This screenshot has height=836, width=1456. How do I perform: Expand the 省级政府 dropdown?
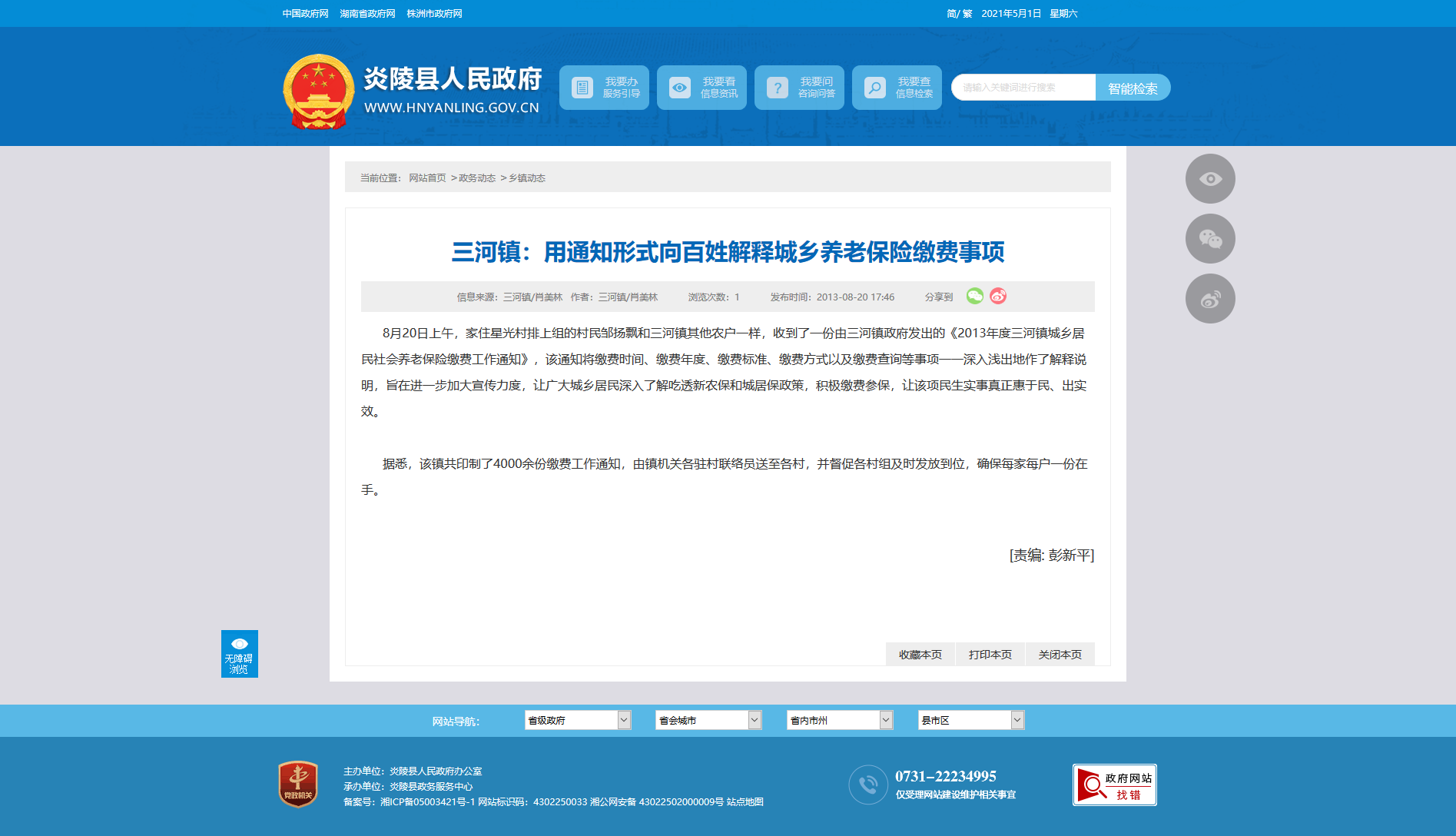578,720
